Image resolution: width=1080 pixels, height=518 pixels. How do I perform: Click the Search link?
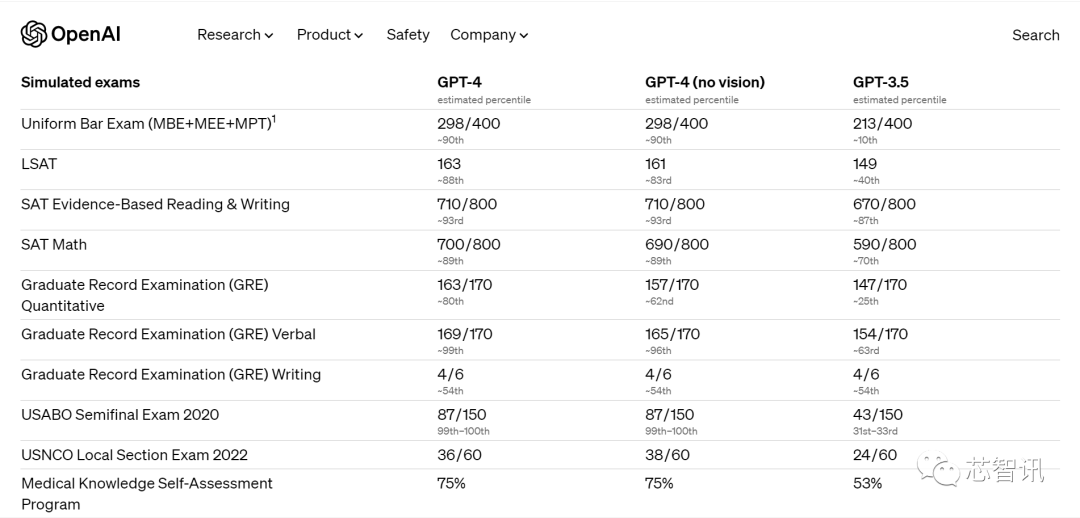tap(1035, 35)
